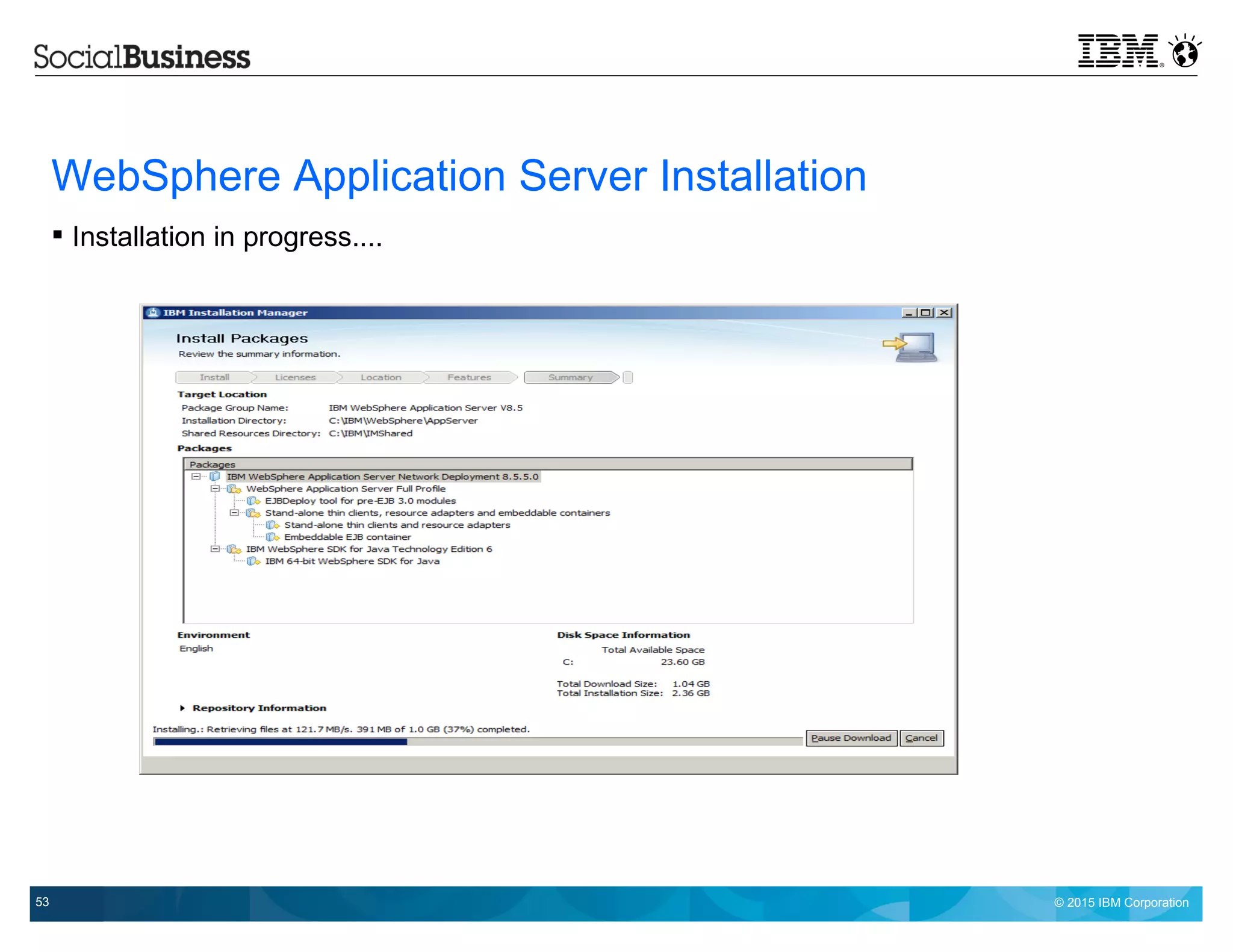
Task: Click shared resources path C:\IBM\IMShared
Action: click(x=370, y=433)
